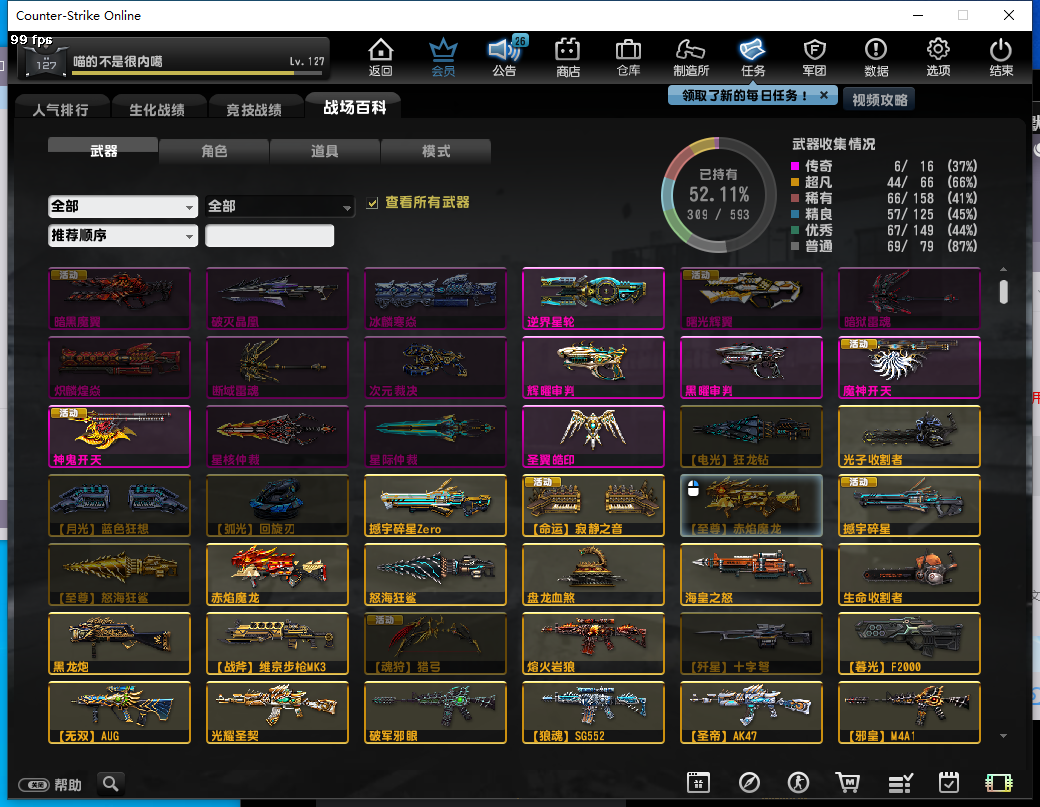1040x807 pixels.
Task: Select the 圣翼皓印 weapon card
Action: [x=593, y=436]
